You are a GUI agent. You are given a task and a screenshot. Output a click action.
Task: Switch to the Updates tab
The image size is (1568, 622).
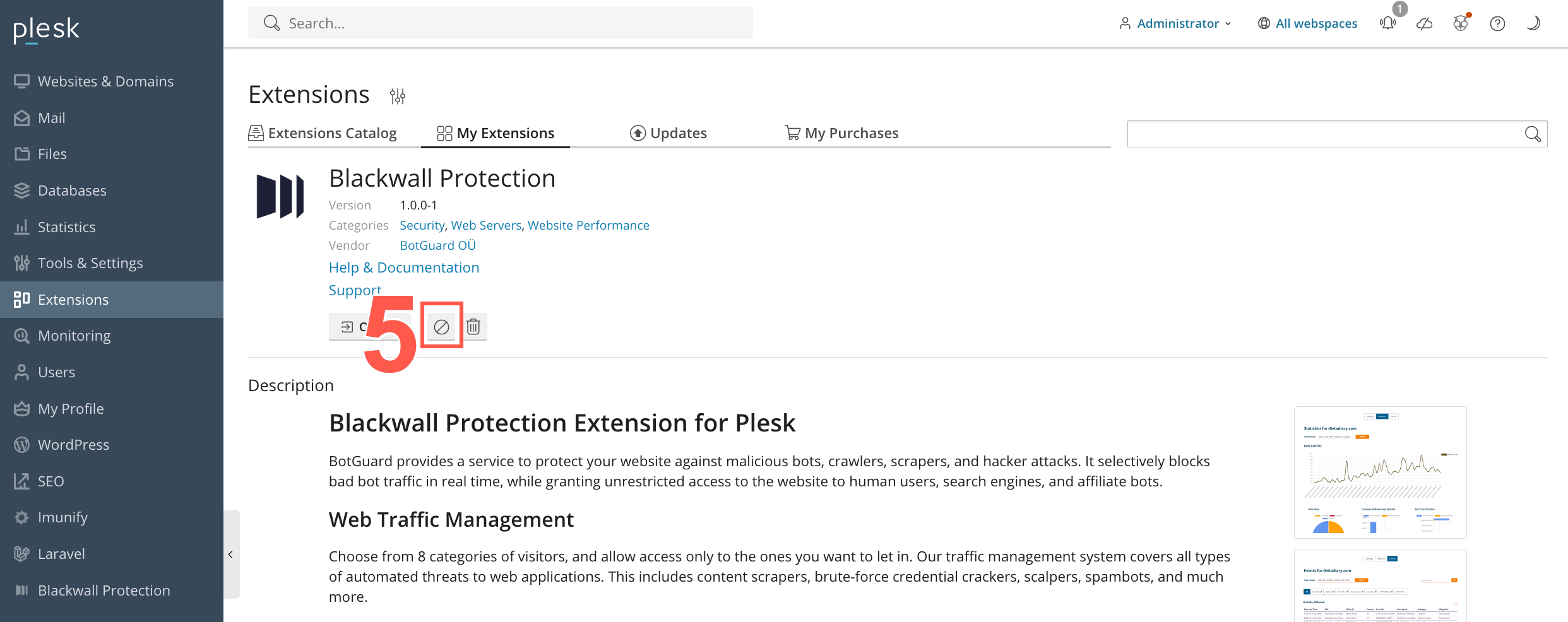(x=668, y=133)
